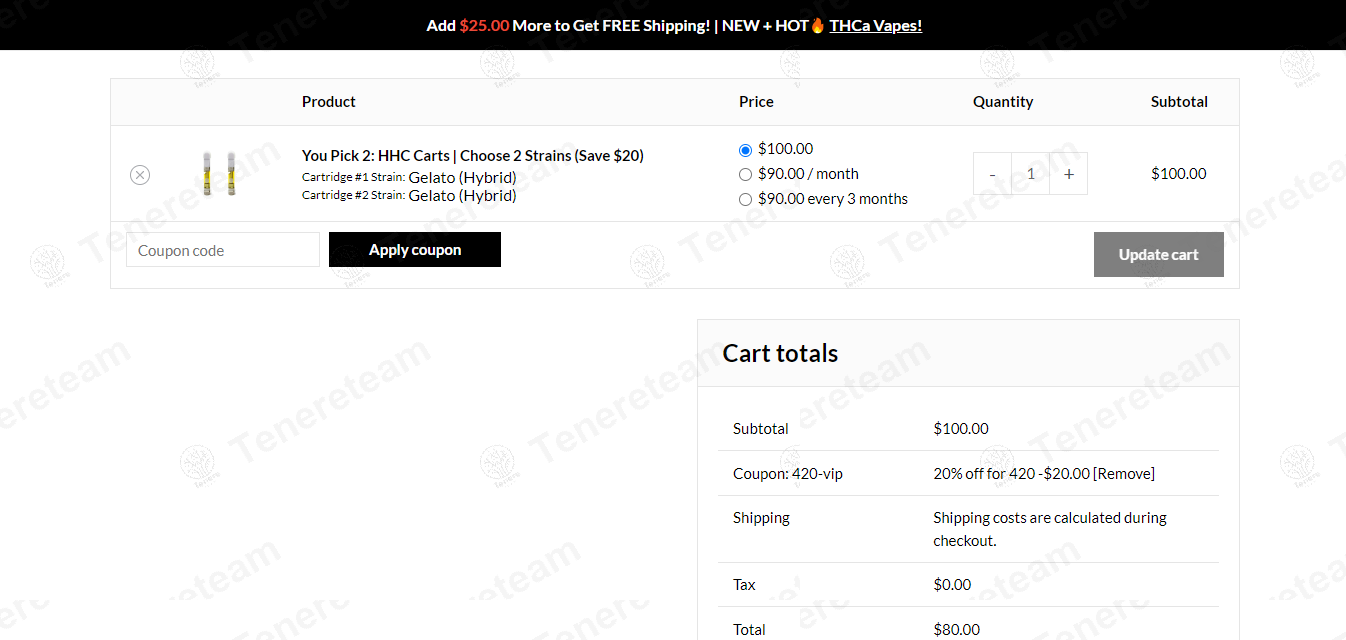Remove the HHC Carts item using the X icon
The height and width of the screenshot is (640, 1346).
pos(139,174)
